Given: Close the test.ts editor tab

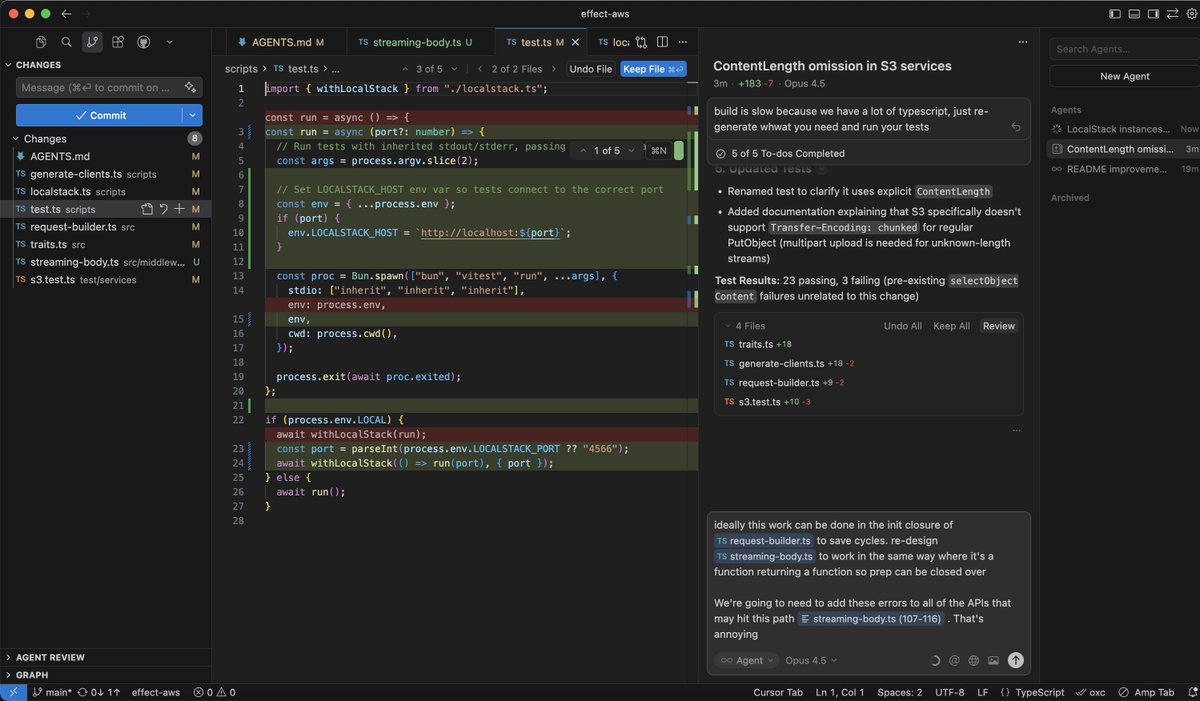Looking at the screenshot, I should click(x=577, y=43).
